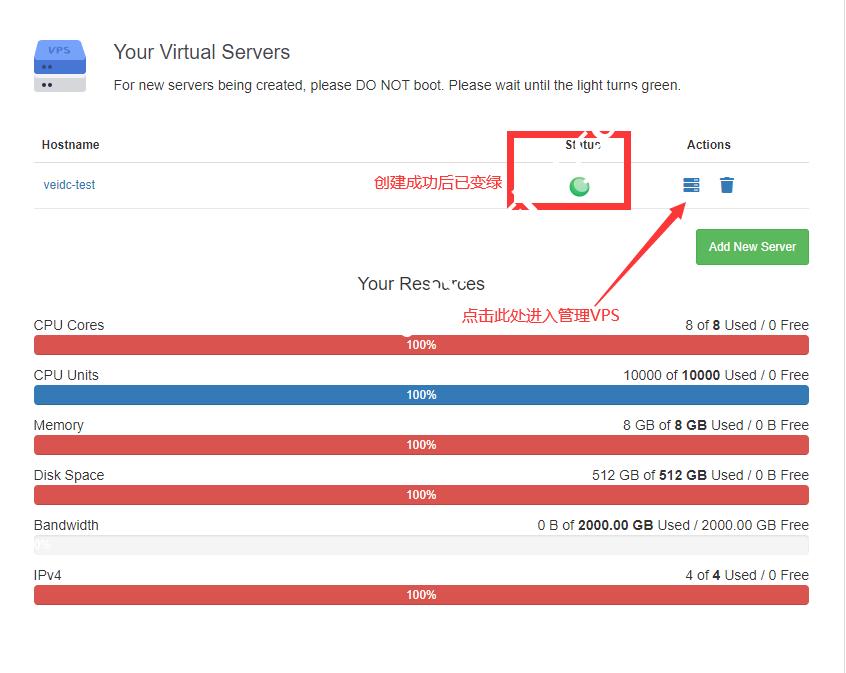
Task: Select the blue CPU Units usage bar
Action: click(x=421, y=395)
